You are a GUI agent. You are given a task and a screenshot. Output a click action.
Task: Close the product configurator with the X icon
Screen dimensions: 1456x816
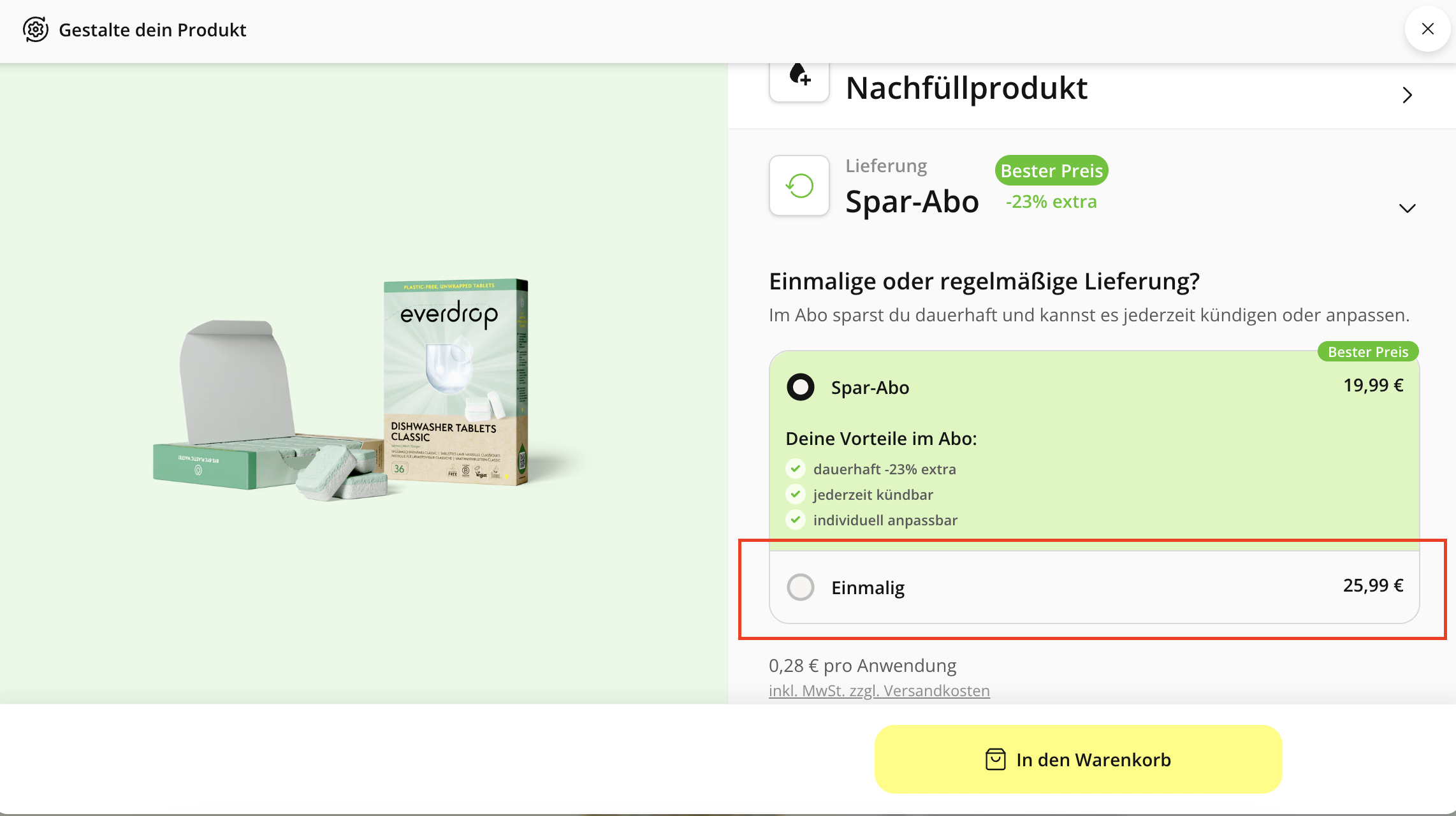pyautogui.click(x=1427, y=29)
